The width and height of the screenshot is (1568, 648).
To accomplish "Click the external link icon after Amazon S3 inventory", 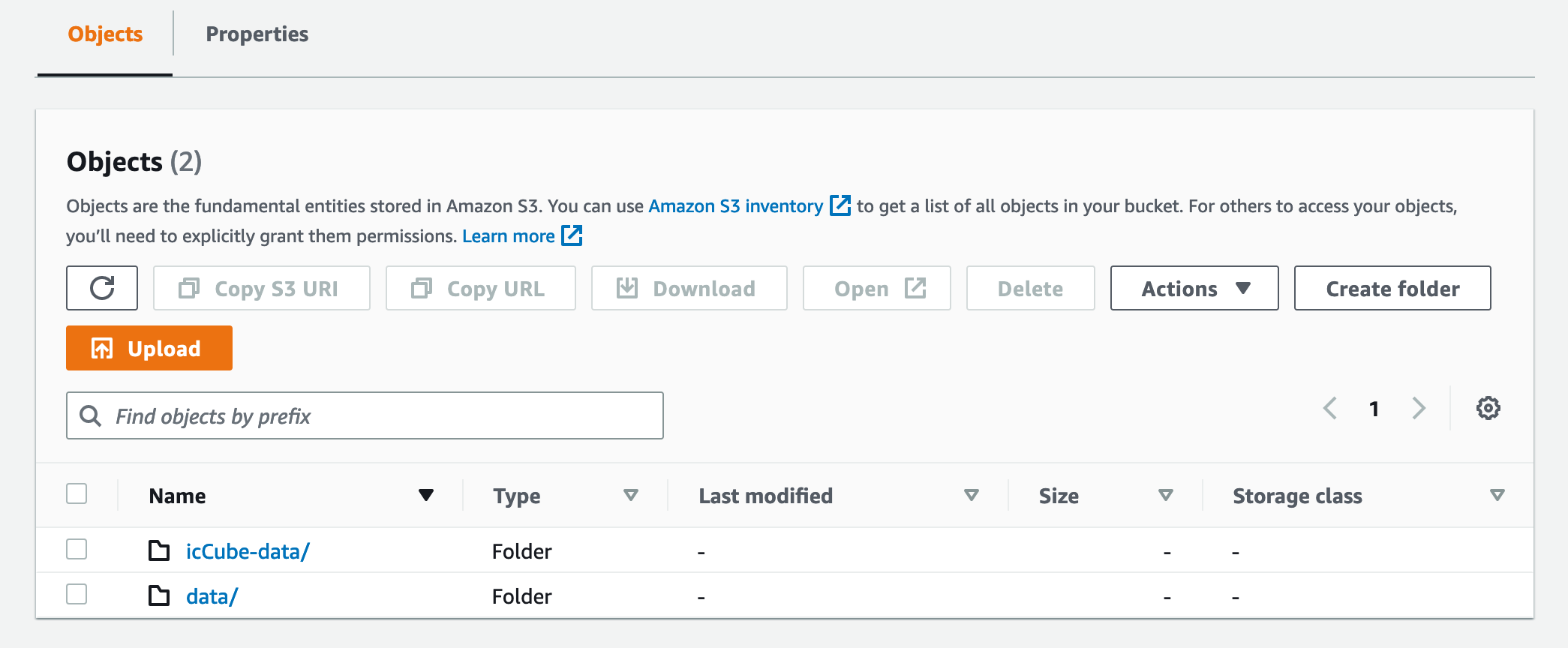I will tap(840, 205).
